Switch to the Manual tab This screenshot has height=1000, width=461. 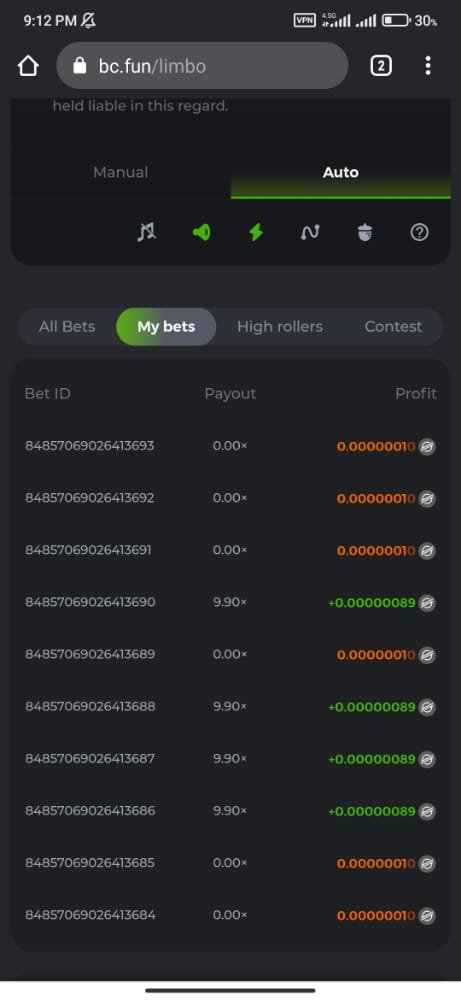121,172
